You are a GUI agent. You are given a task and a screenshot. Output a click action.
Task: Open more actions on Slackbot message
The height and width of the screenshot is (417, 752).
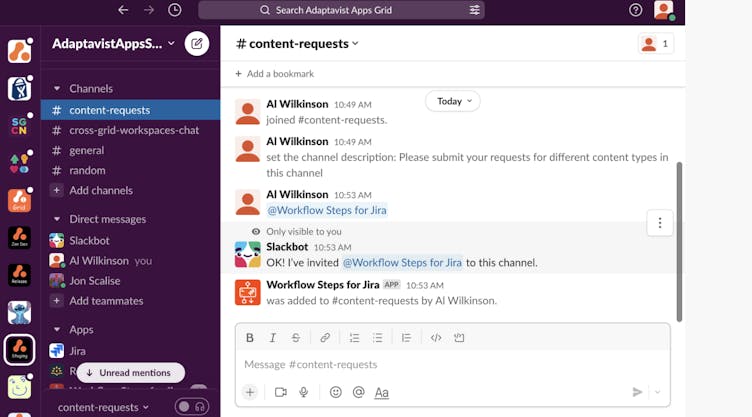pyautogui.click(x=660, y=223)
